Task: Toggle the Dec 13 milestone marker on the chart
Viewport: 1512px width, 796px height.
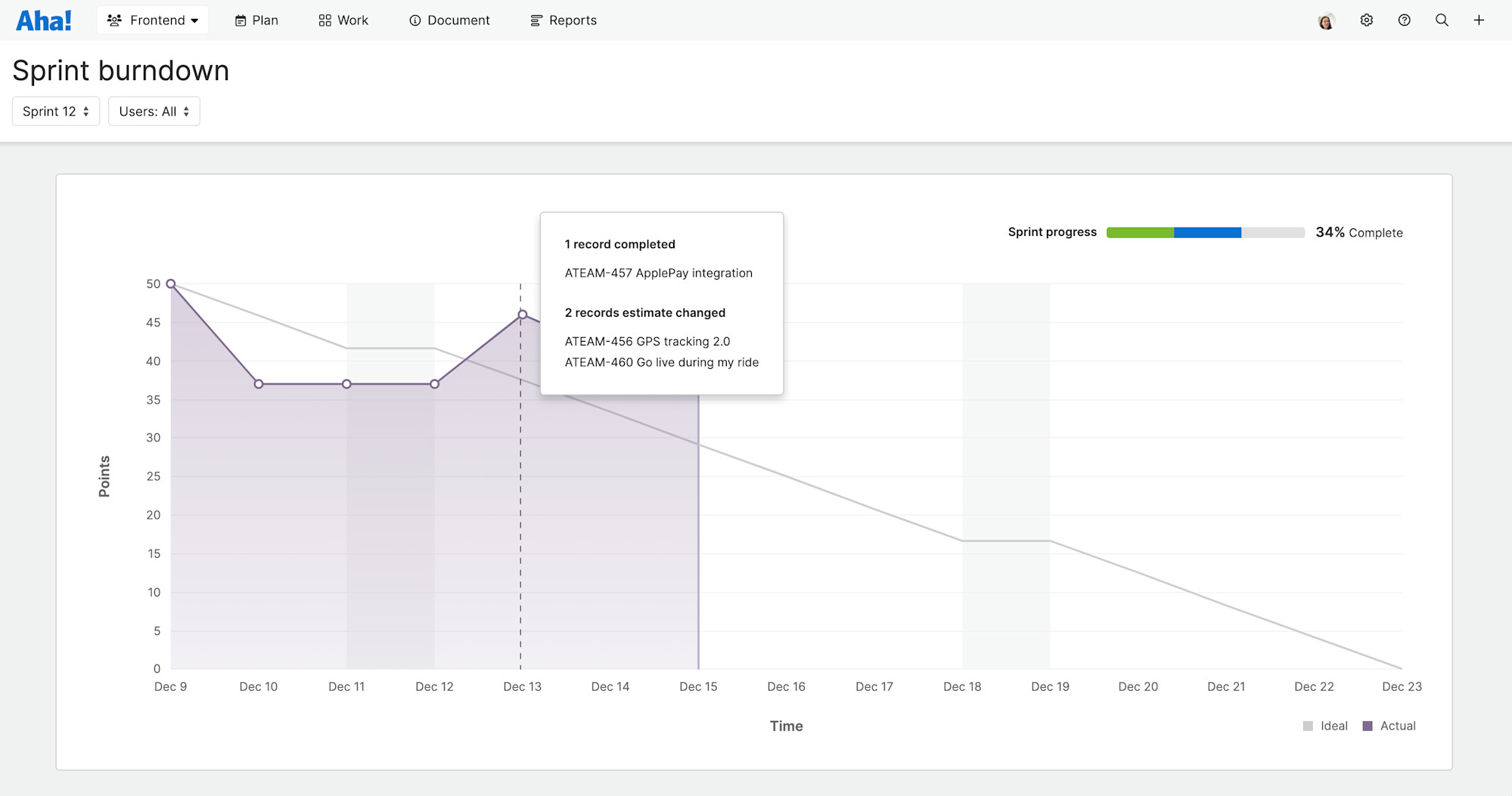Action: pos(521,313)
